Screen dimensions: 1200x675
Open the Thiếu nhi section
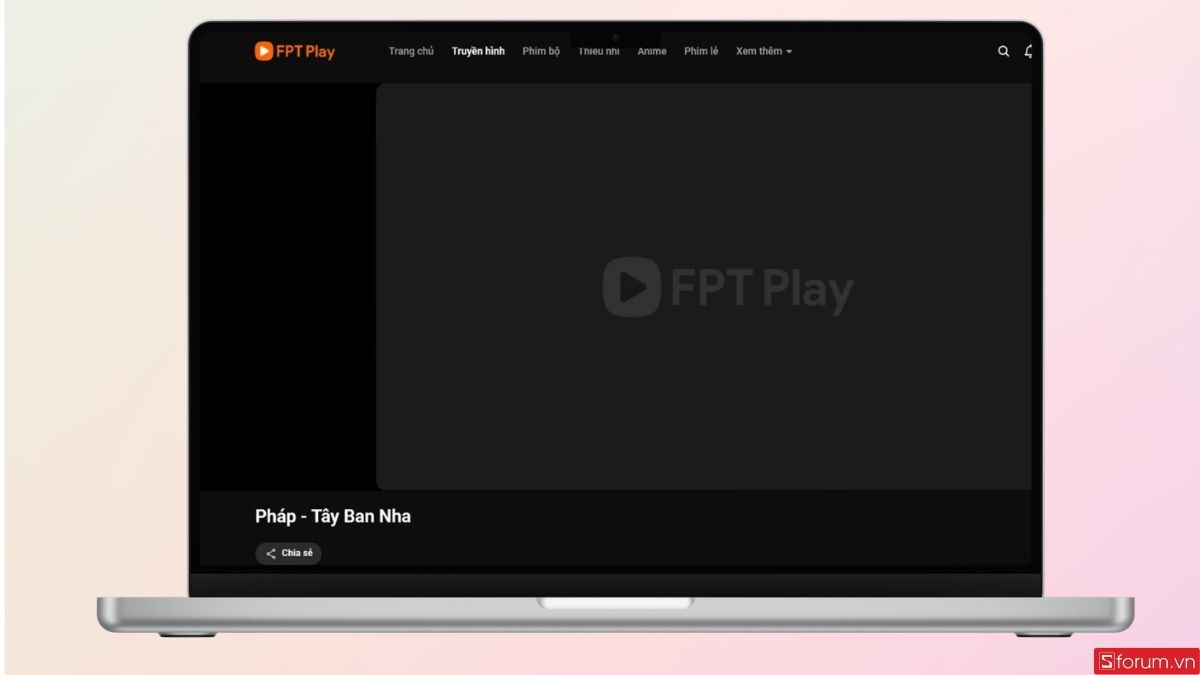pos(598,51)
